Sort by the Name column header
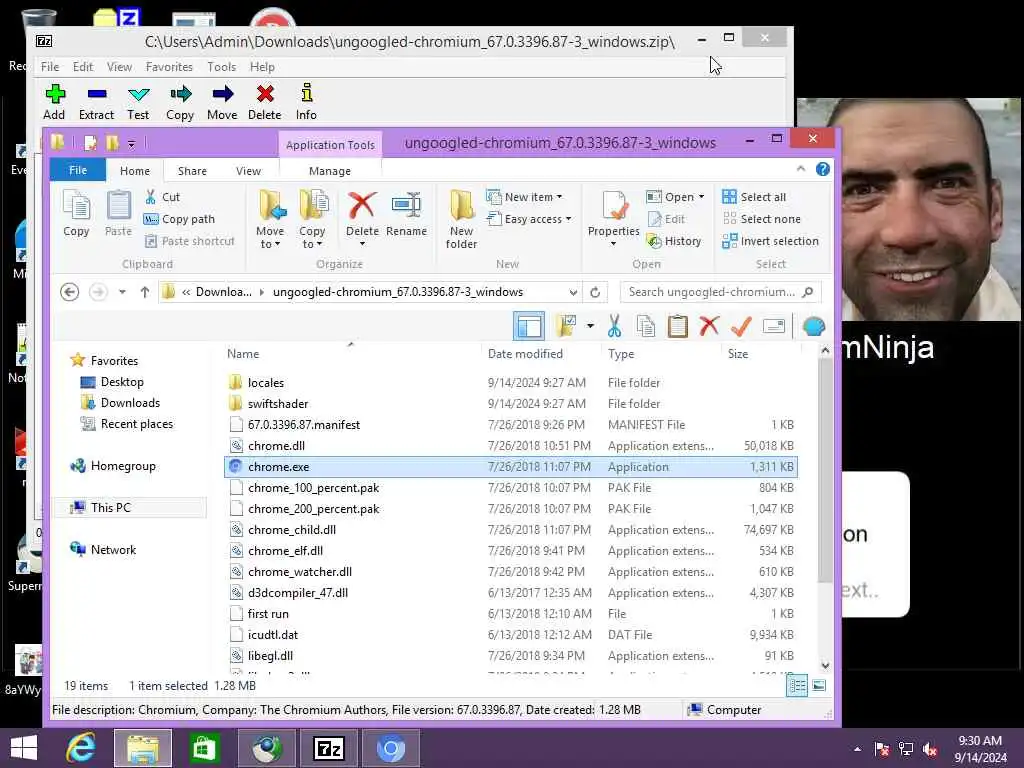1024x768 pixels. point(243,353)
